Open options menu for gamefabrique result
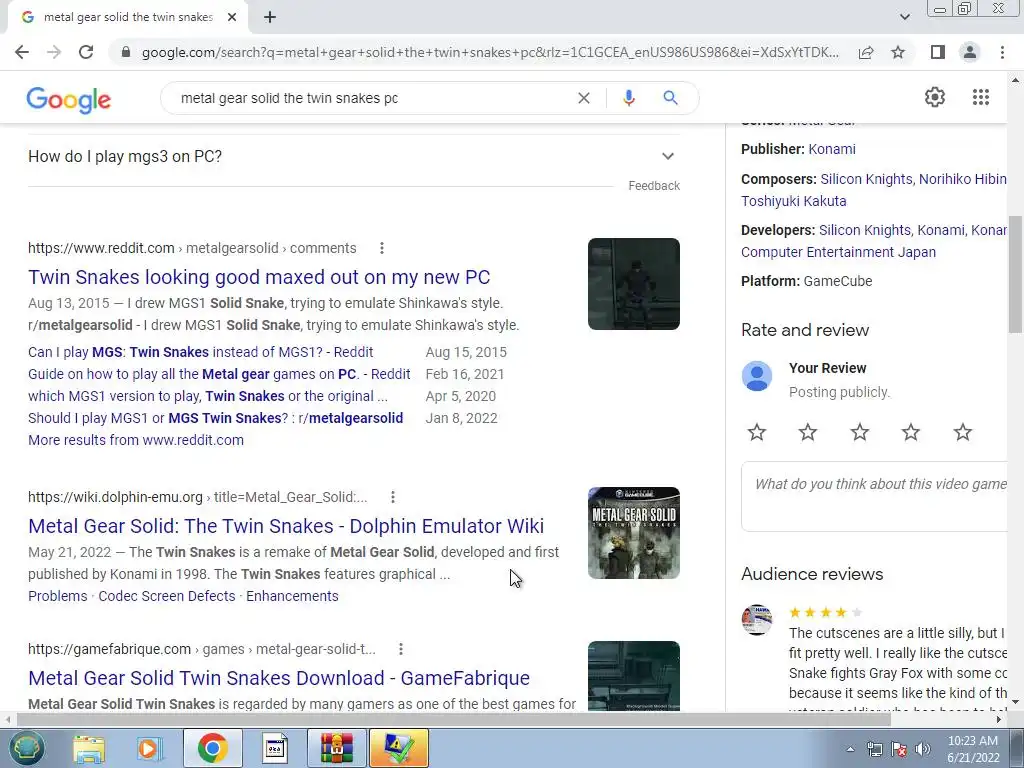 (x=400, y=649)
